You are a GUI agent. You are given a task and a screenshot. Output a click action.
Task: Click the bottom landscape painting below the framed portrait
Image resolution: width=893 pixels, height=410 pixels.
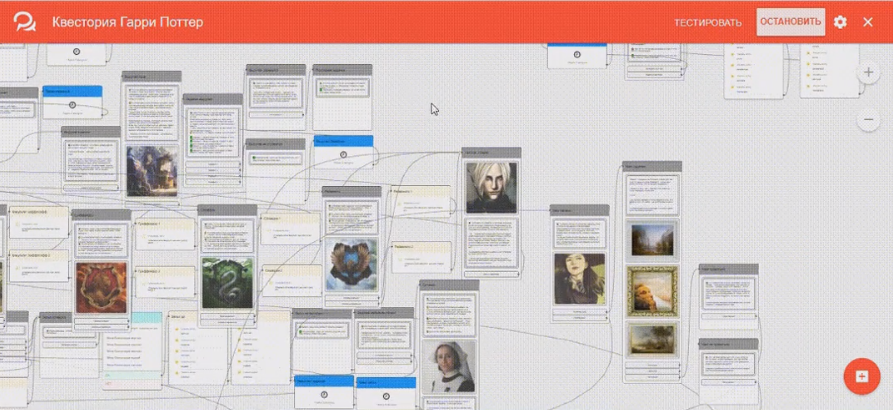pyautogui.click(x=652, y=340)
